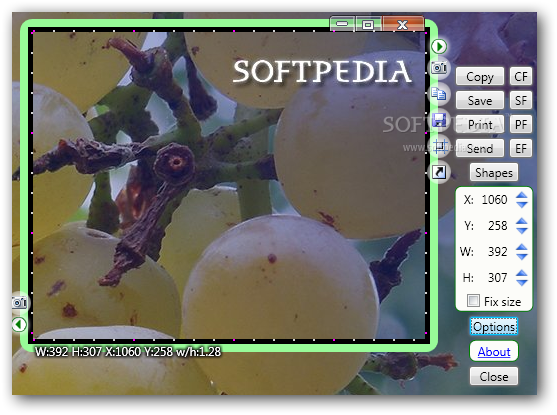Click the camera icon above the left green arrow
Image resolution: width=557 pixels, height=415 pixels.
click(x=19, y=303)
